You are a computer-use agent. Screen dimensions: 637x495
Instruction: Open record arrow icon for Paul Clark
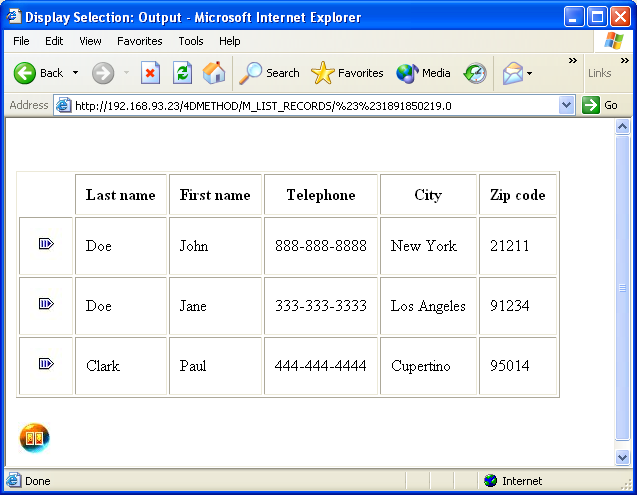46,364
